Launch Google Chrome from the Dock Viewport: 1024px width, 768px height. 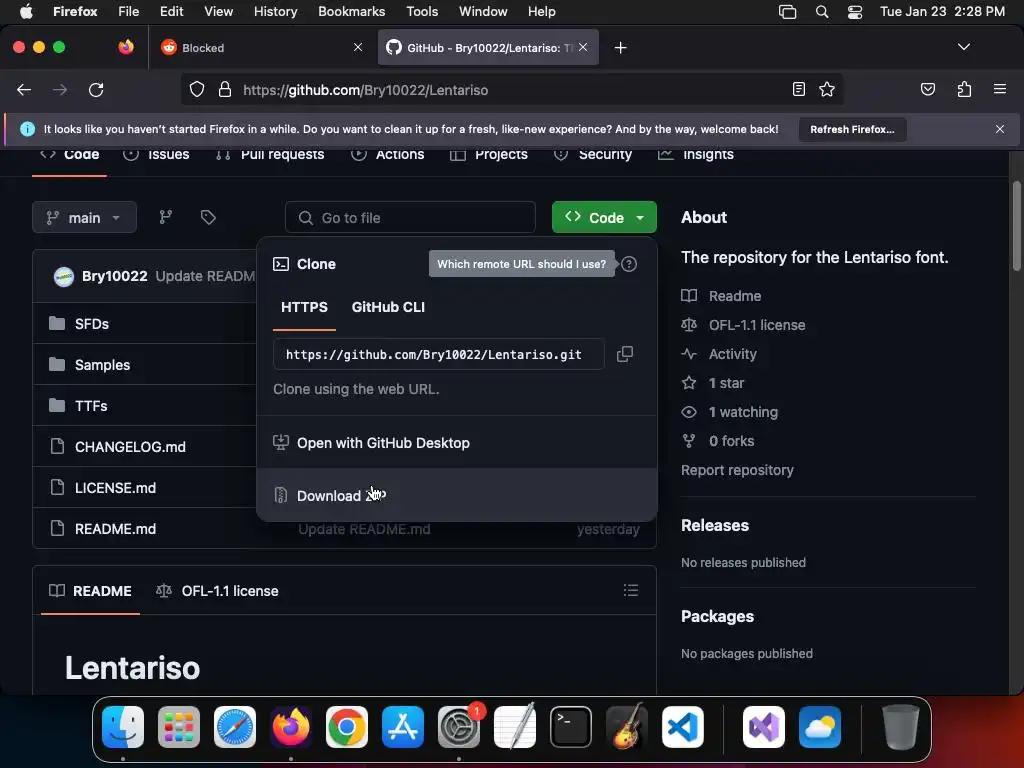(x=347, y=727)
